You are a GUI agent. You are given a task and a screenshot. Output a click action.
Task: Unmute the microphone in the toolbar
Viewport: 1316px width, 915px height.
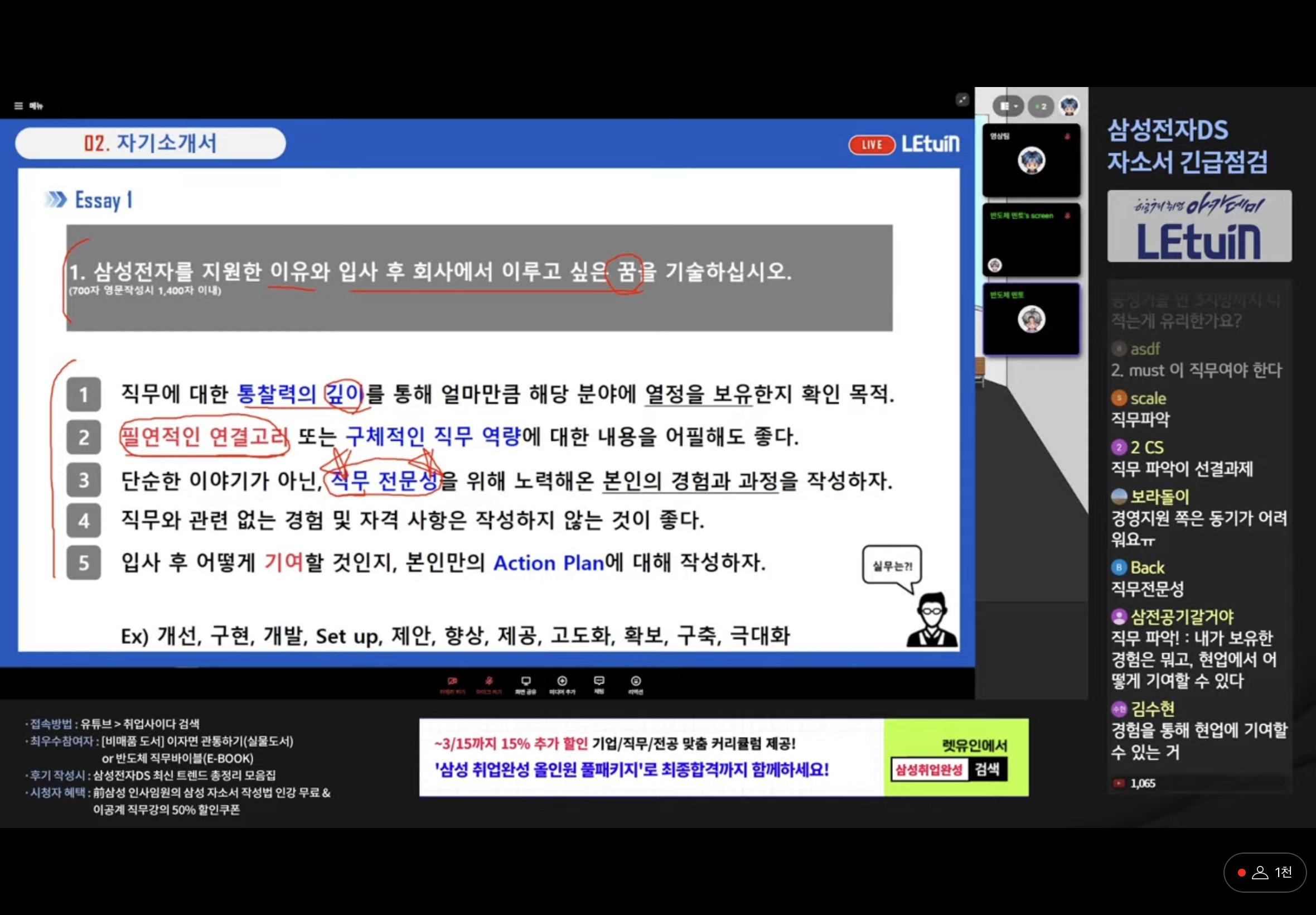[488, 682]
